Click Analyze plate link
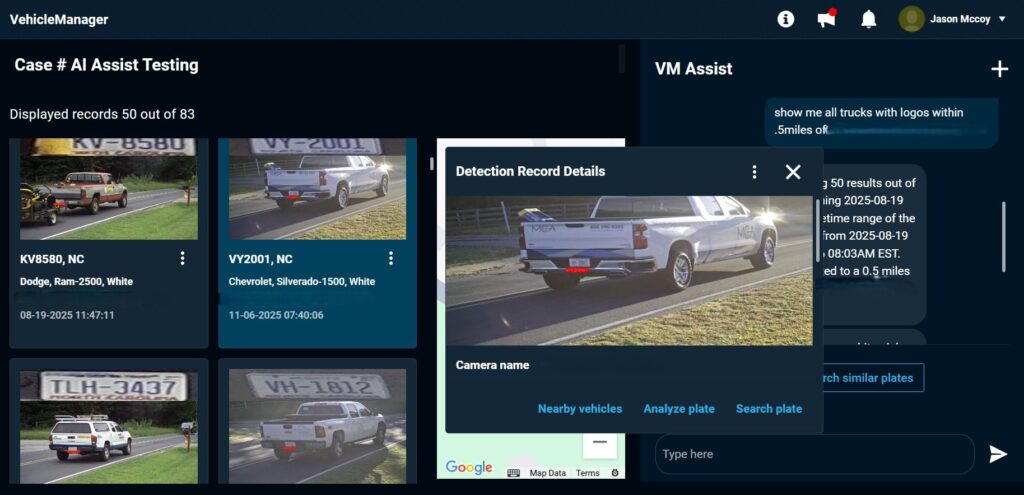 pos(679,409)
